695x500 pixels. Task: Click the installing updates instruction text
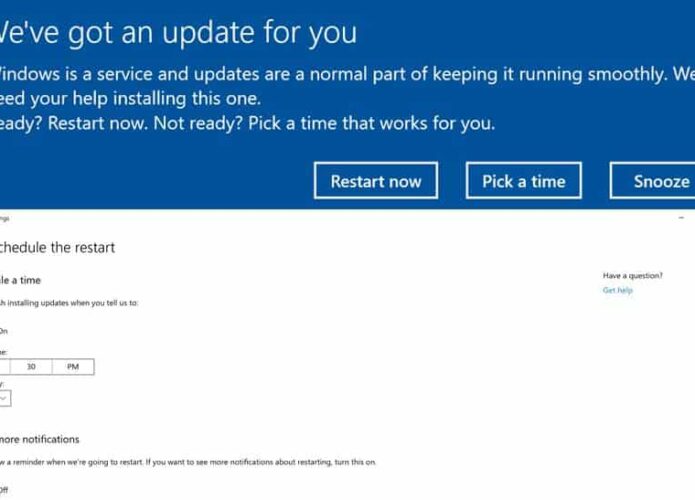point(69,303)
